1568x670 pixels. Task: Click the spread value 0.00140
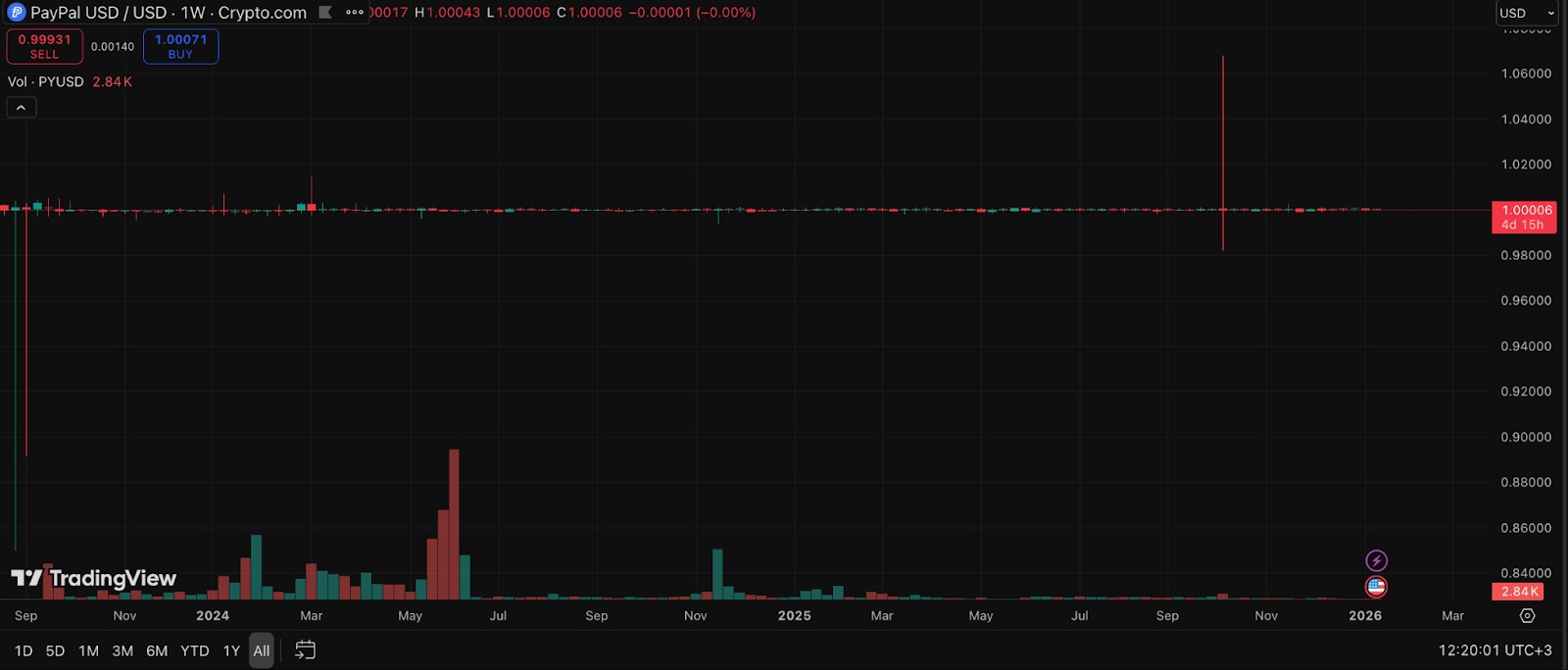(x=113, y=47)
